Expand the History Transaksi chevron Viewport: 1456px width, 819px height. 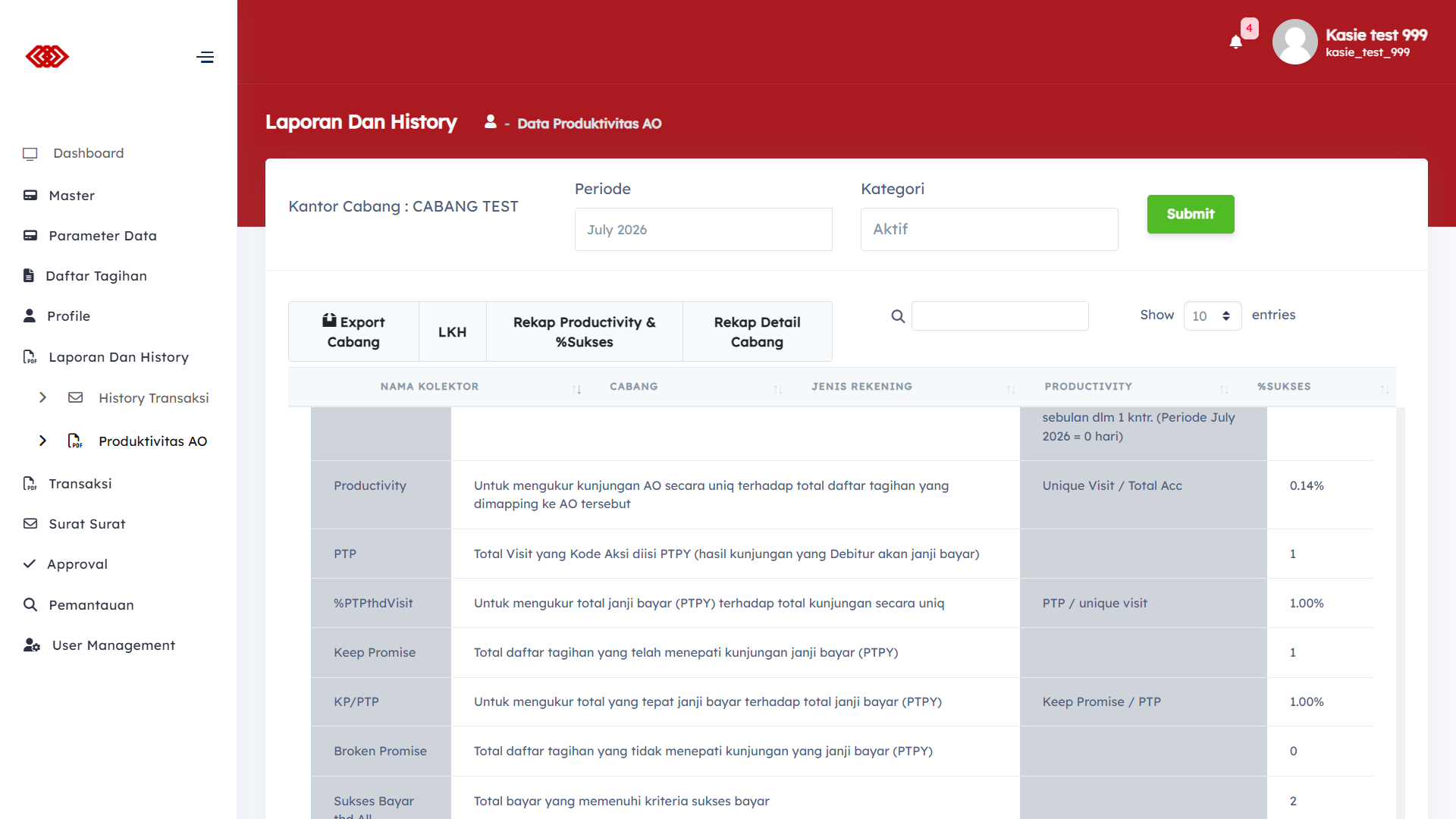(x=42, y=397)
